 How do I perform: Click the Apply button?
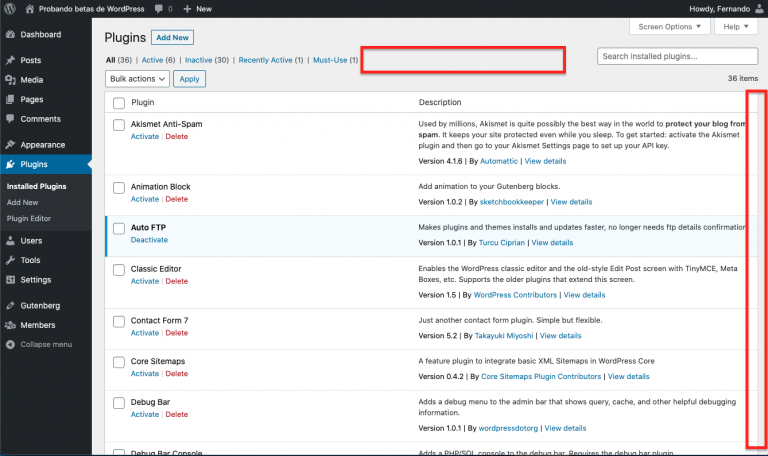pyautogui.click(x=190, y=79)
